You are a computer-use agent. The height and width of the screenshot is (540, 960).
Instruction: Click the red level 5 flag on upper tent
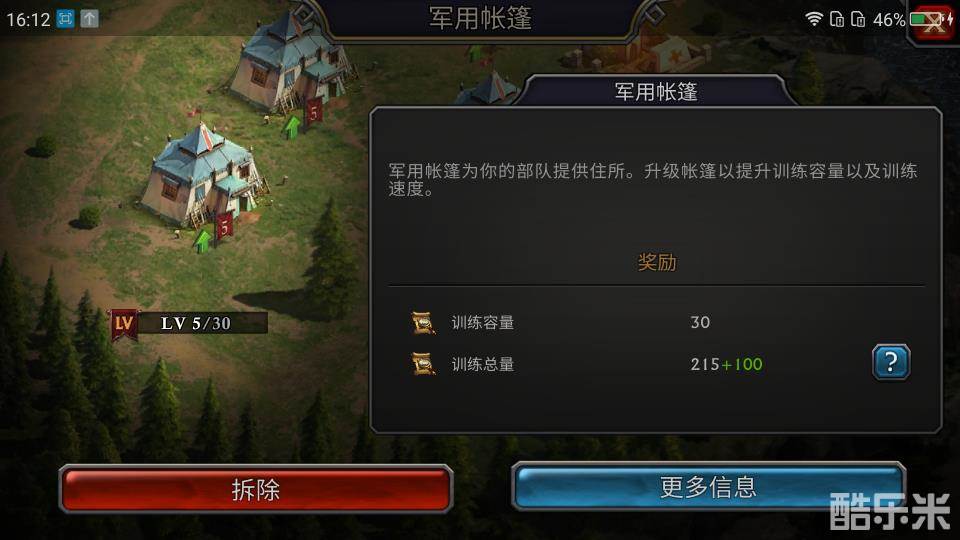pos(314,112)
